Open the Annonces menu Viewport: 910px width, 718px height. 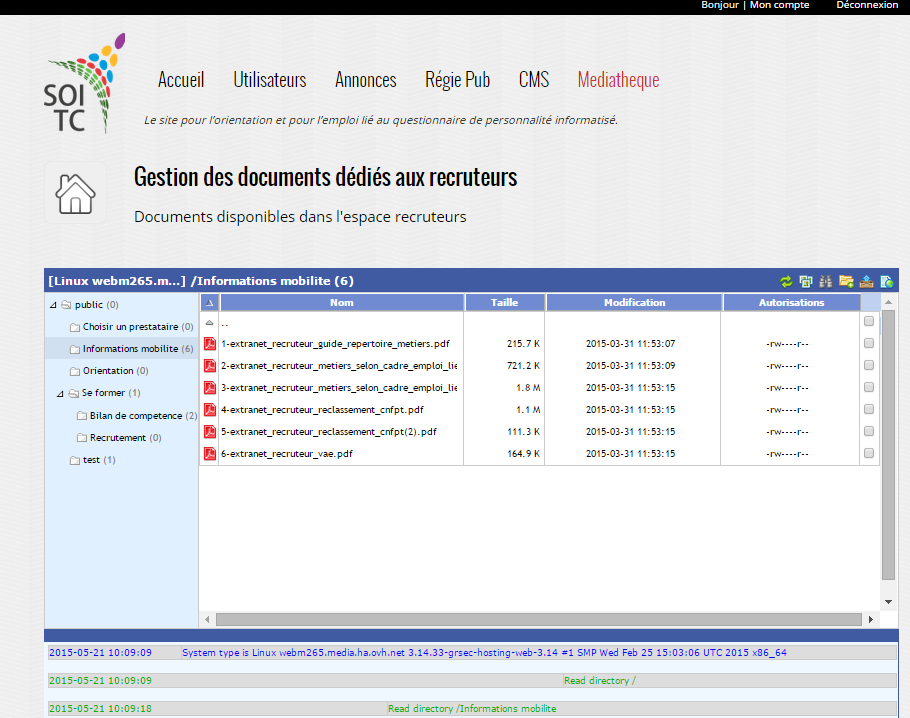coord(365,80)
